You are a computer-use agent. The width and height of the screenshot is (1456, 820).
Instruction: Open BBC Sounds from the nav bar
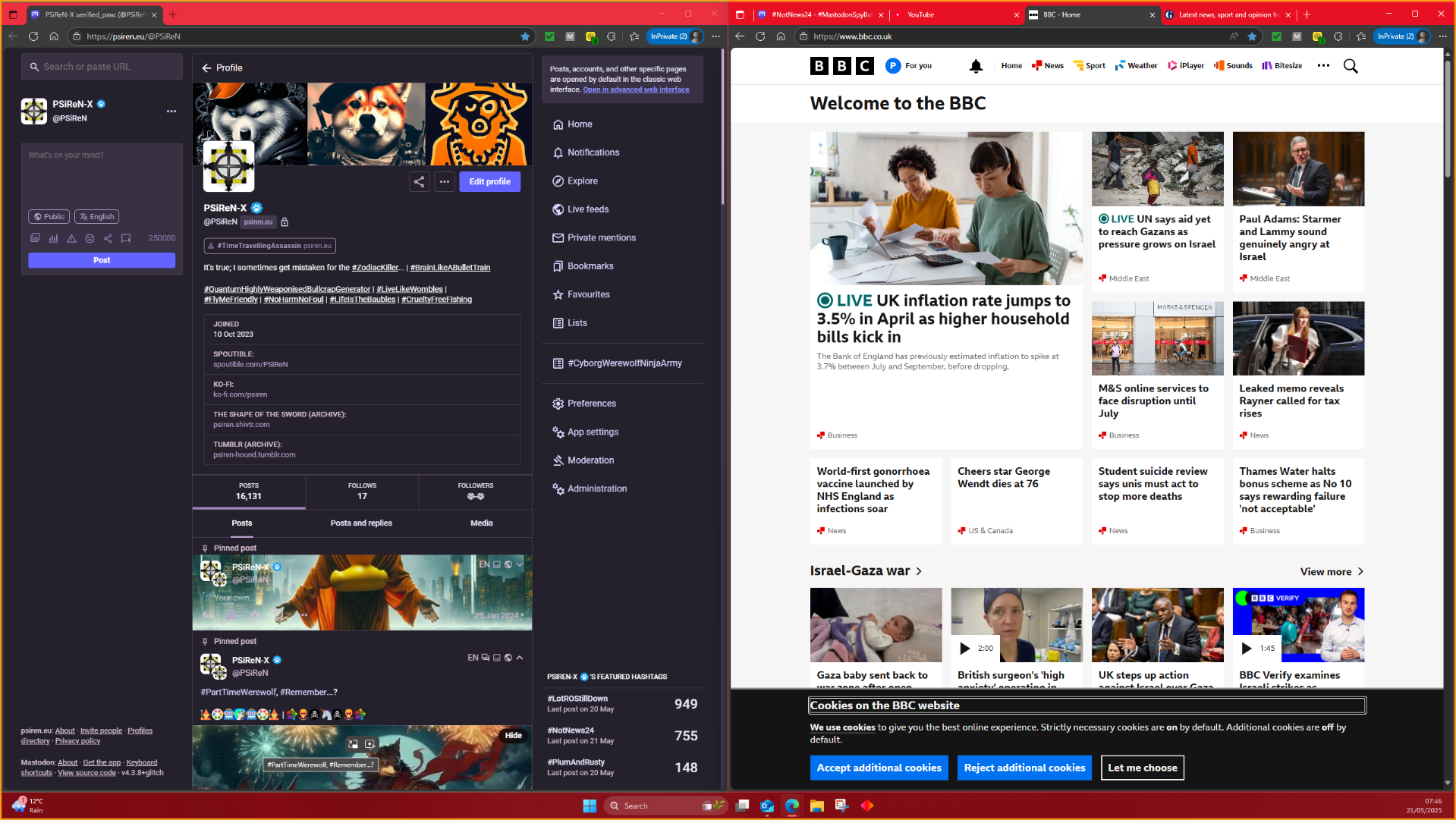coord(1233,66)
